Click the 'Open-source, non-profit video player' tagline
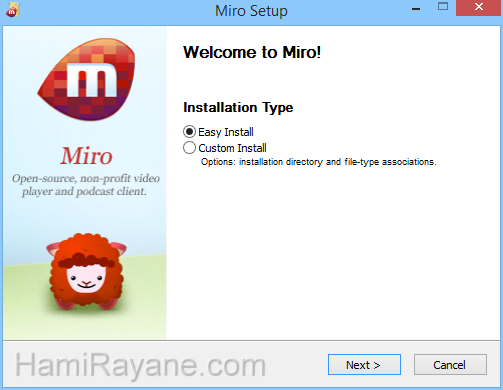The height and width of the screenshot is (390, 503). pyautogui.click(x=86, y=185)
